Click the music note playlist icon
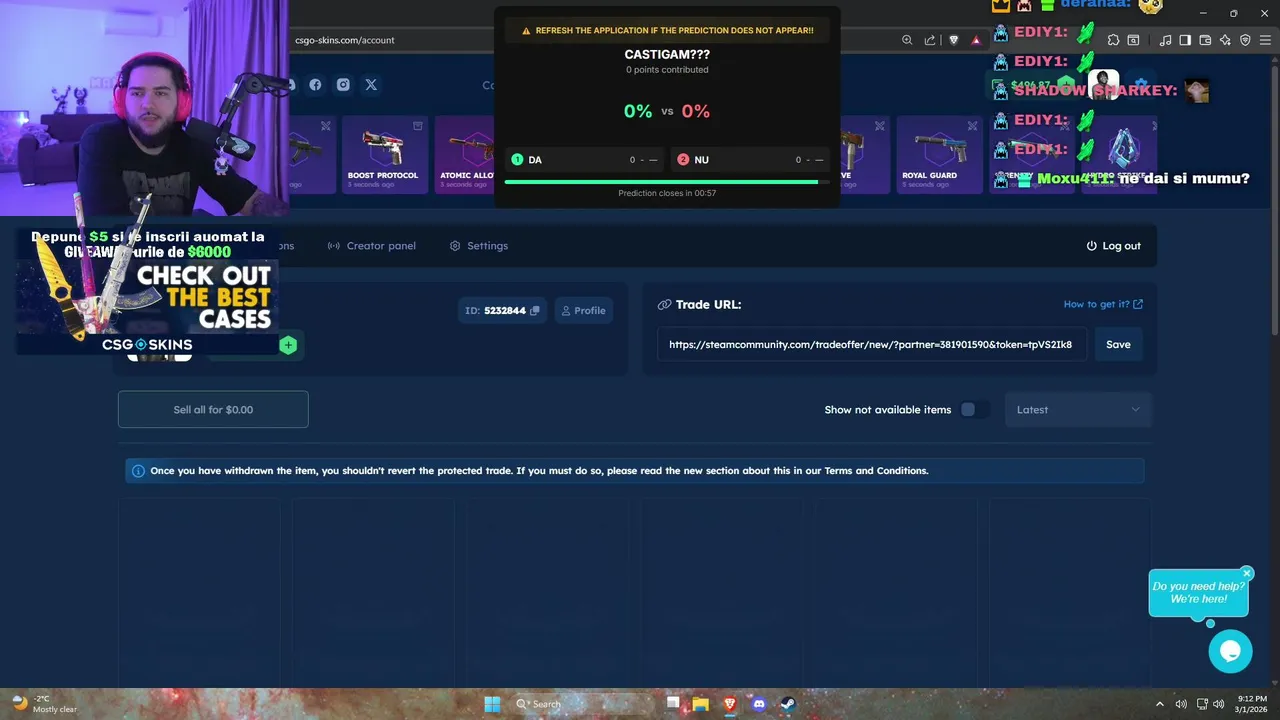The image size is (1280, 720). pyautogui.click(x=1165, y=40)
